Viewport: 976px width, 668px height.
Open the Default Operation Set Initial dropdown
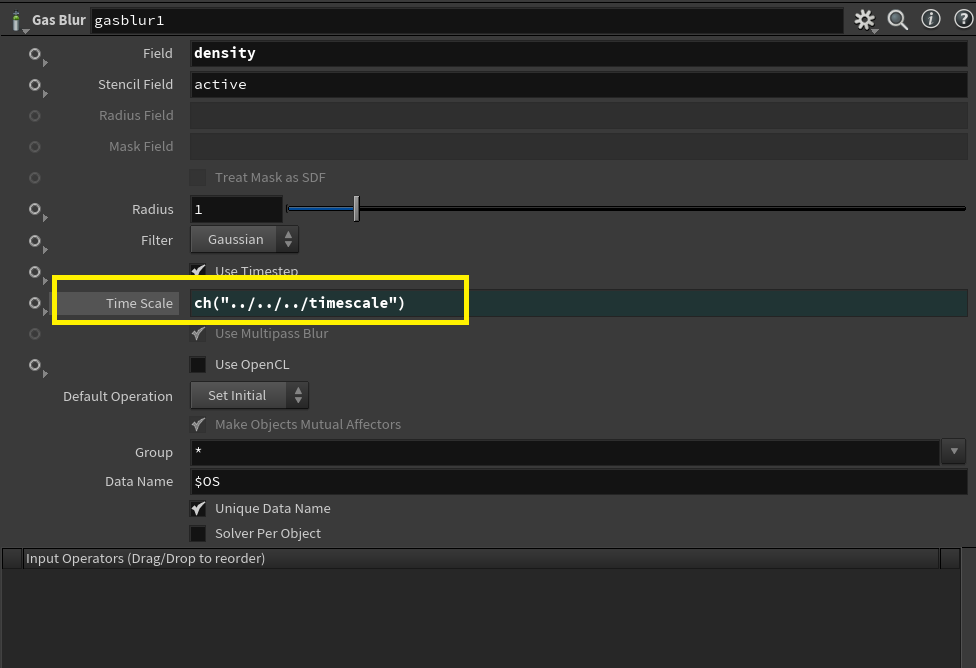coord(249,395)
